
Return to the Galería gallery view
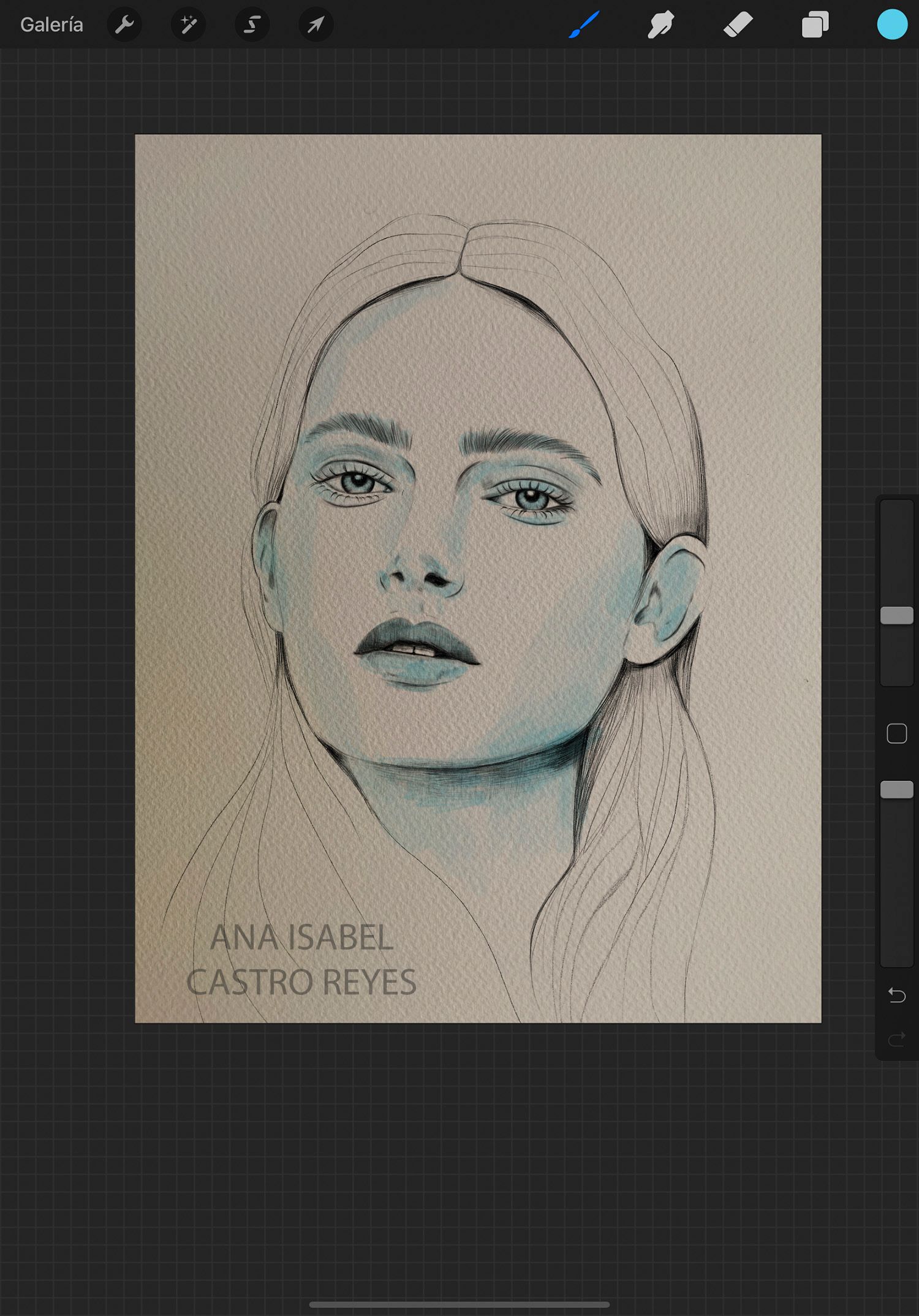coord(51,25)
